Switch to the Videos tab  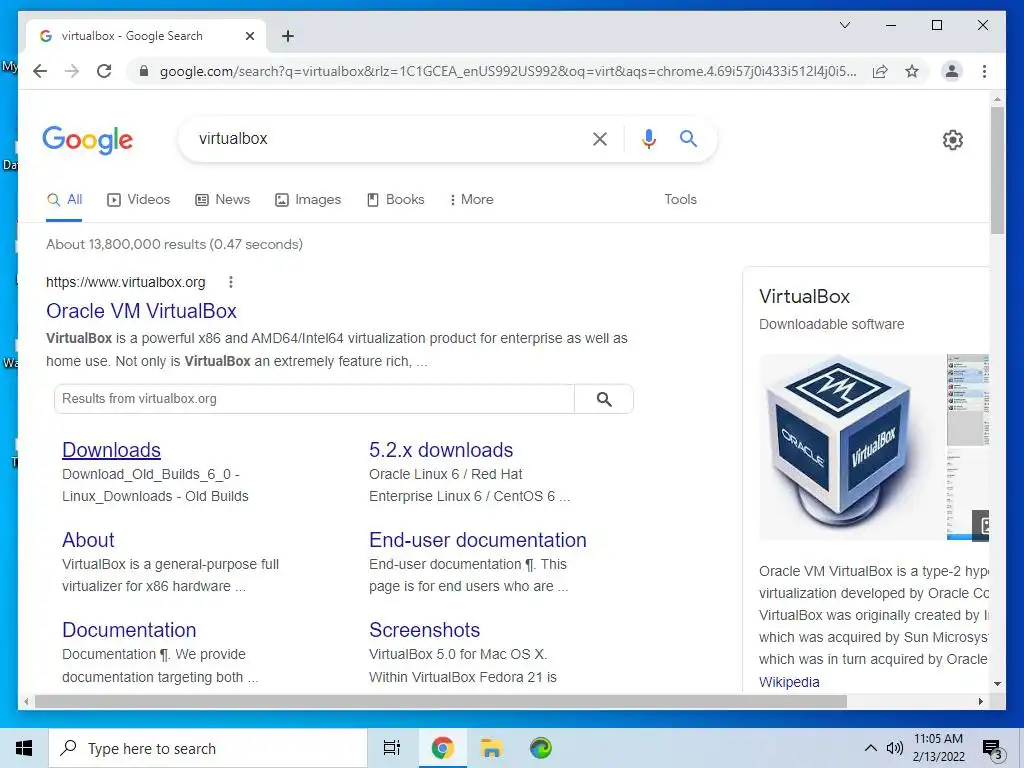click(x=138, y=200)
